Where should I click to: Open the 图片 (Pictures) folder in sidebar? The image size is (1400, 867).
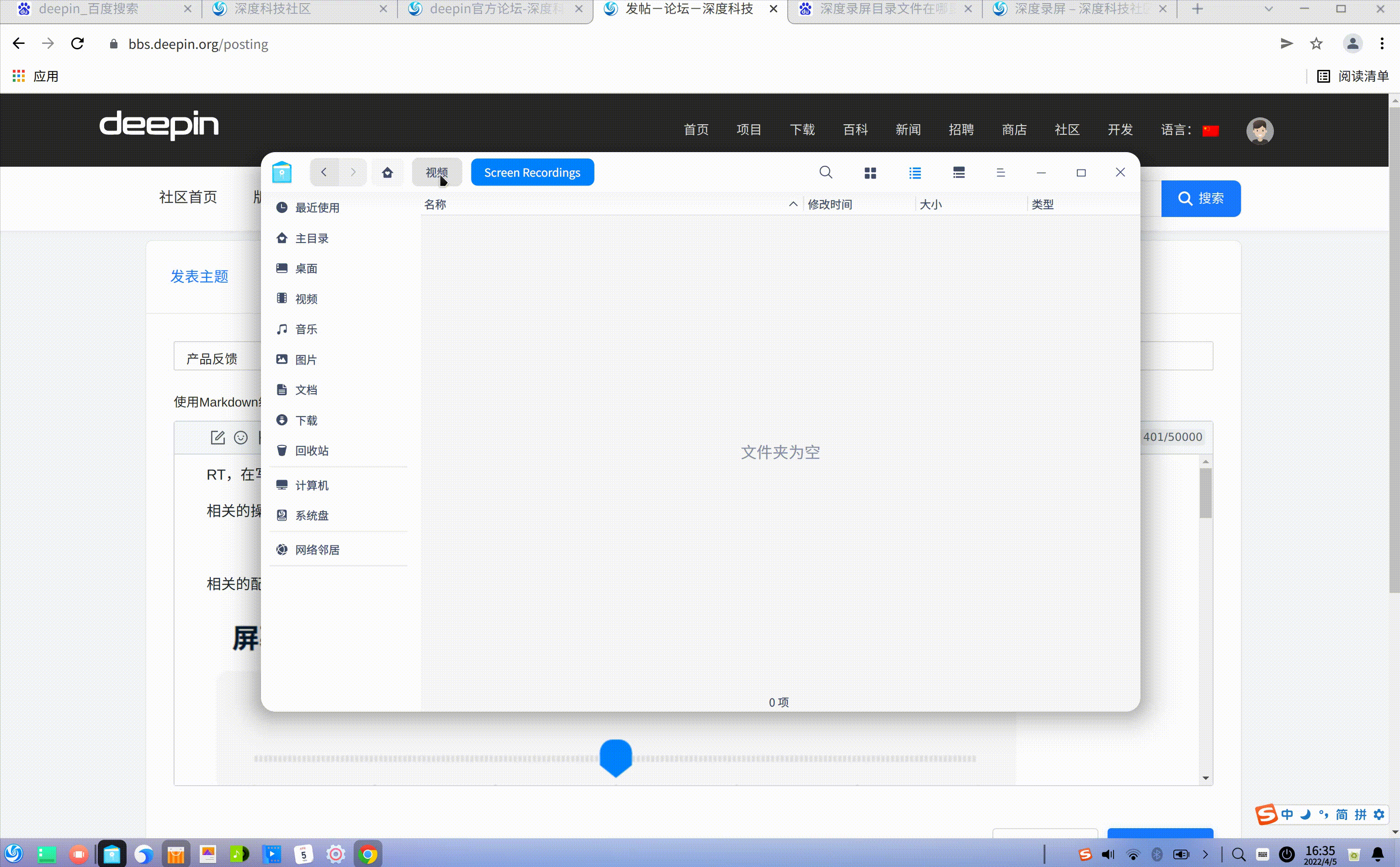[306, 359]
